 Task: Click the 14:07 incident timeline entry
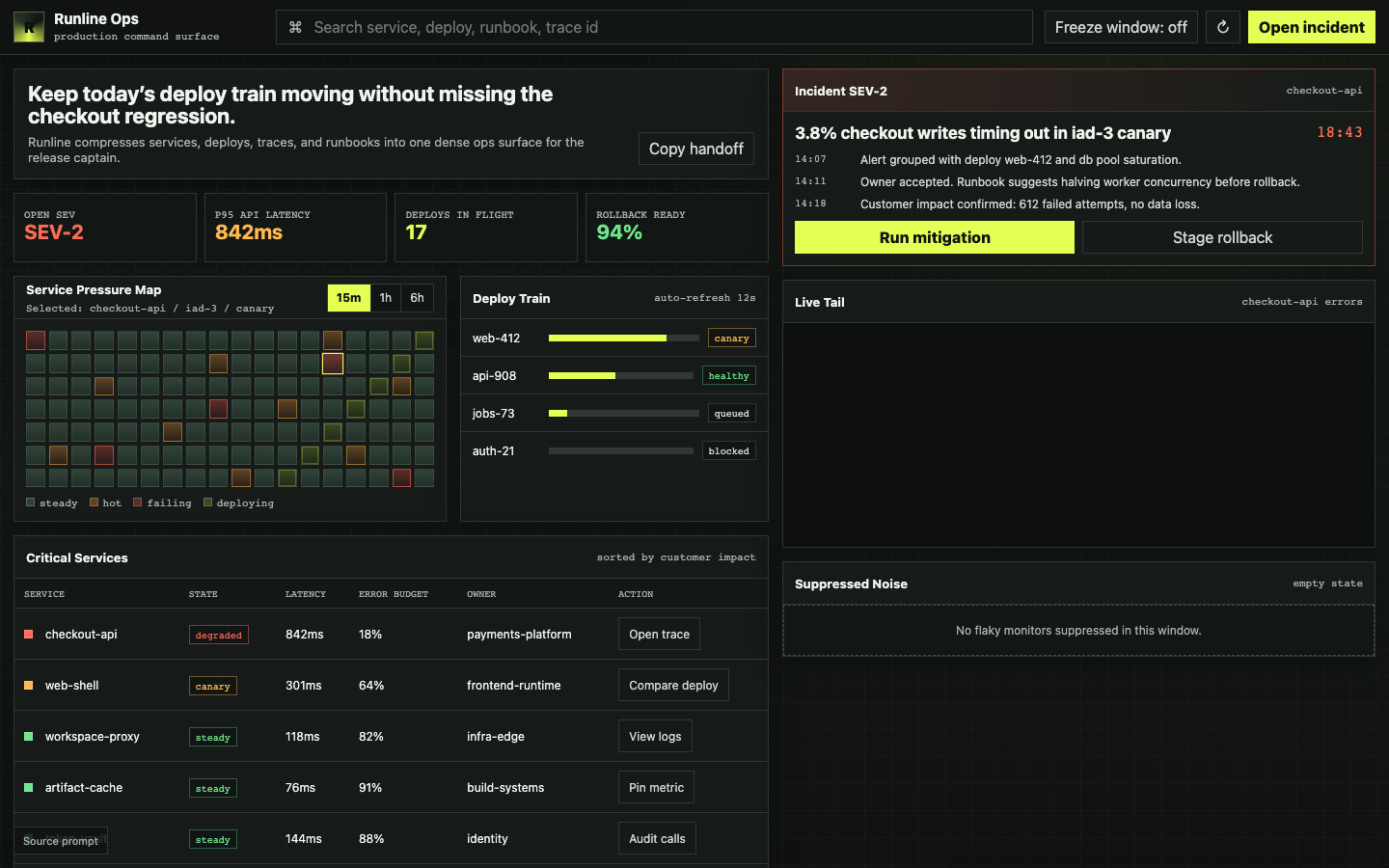(x=1078, y=160)
